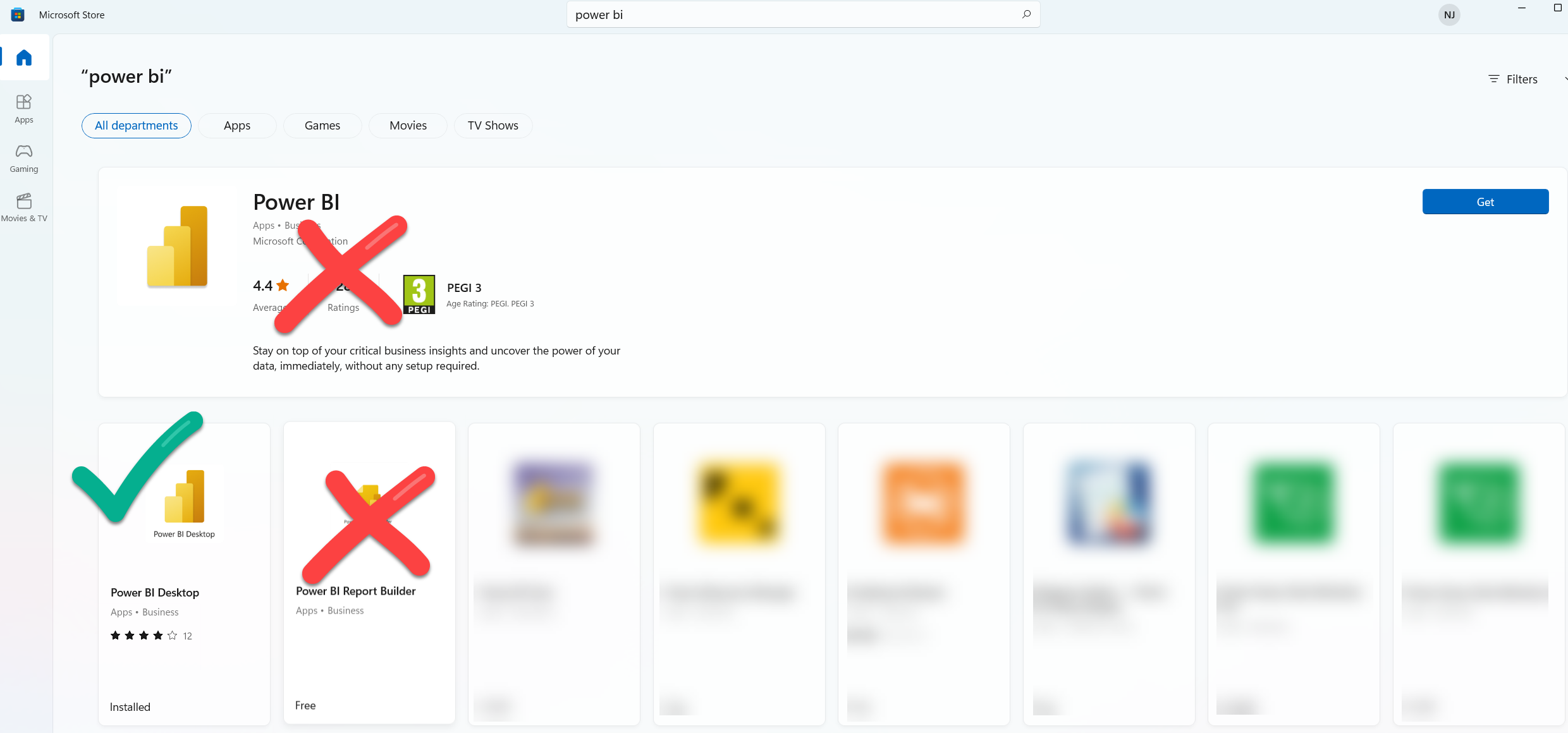
Task: Open the Apps section in sidebar
Action: 24,109
